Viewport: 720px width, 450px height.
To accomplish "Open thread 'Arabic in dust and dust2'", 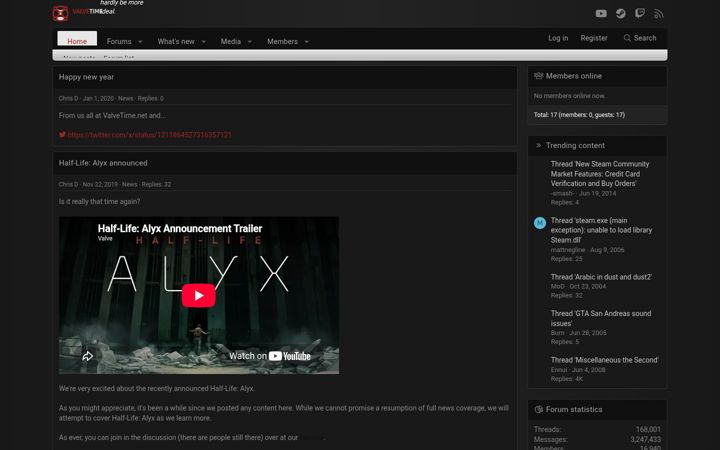I will (x=601, y=277).
